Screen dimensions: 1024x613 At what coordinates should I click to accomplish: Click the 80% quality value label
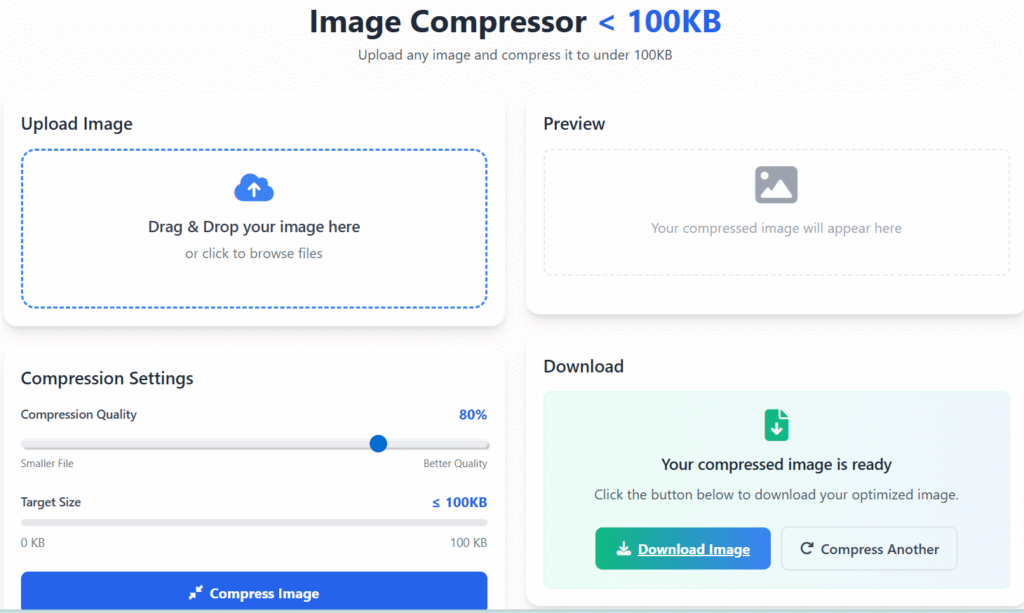[472, 414]
